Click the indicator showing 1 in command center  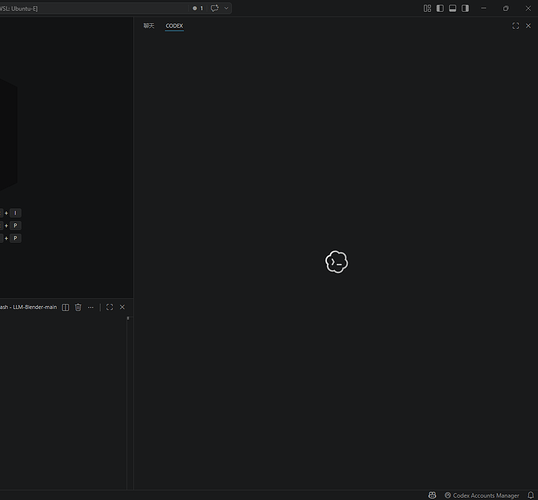point(198,8)
